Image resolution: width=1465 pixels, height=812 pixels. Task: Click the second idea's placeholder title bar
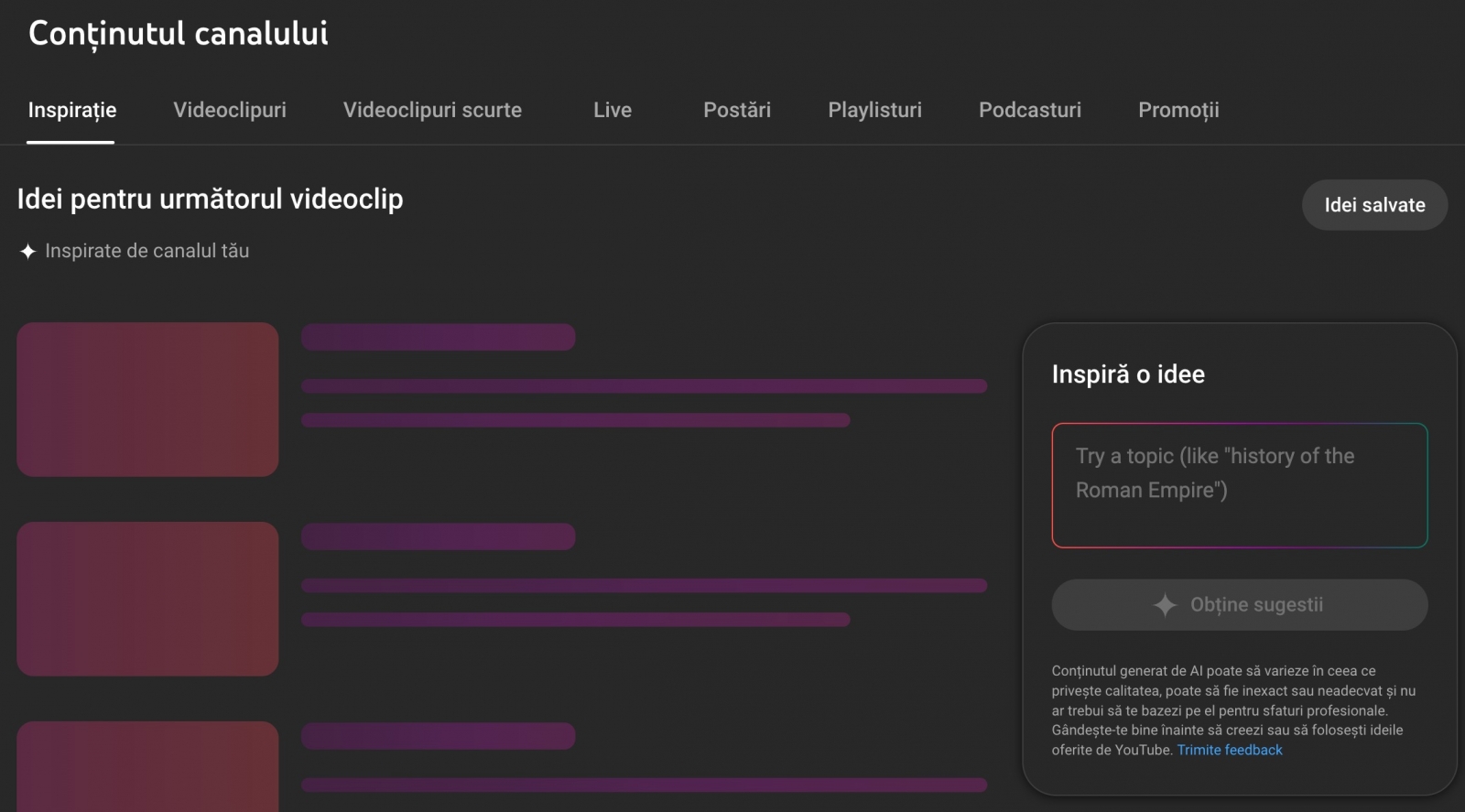point(438,536)
